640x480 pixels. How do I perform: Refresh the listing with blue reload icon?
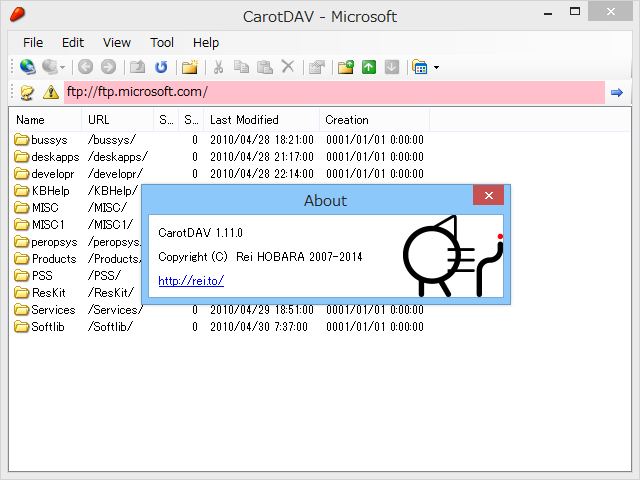tap(161, 67)
